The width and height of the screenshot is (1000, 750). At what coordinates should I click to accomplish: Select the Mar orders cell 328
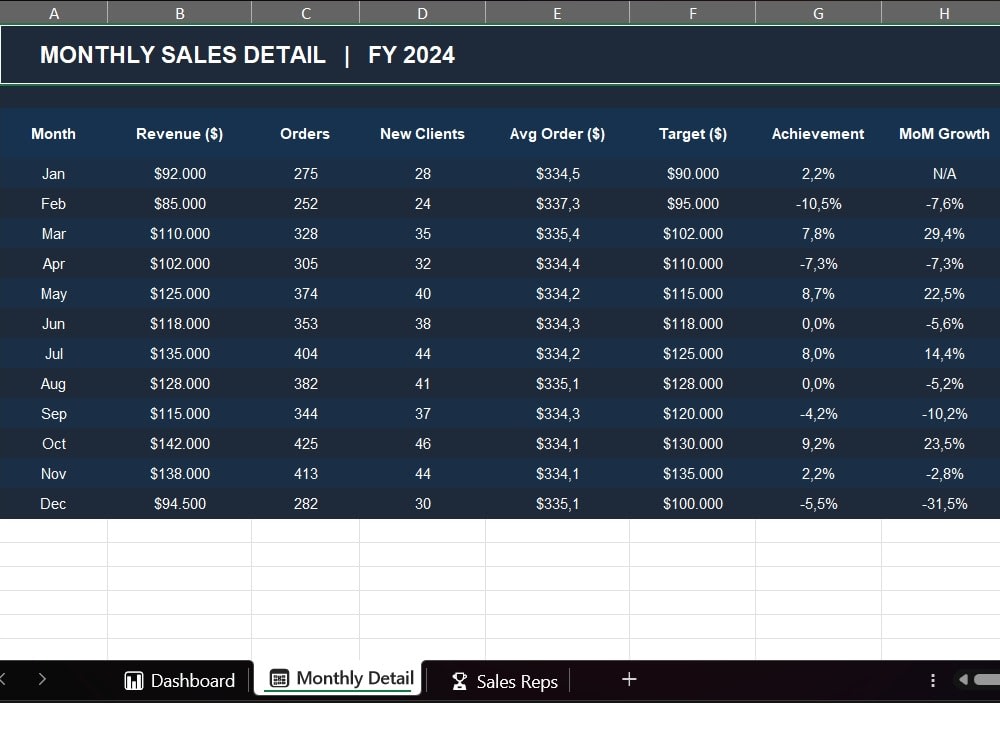point(305,233)
